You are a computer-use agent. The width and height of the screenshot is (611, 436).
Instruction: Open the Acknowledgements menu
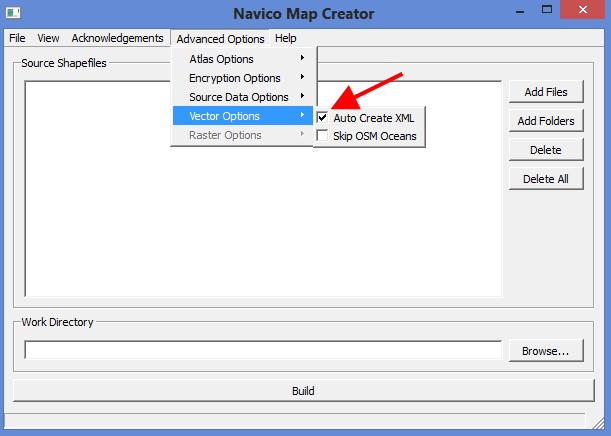coord(117,38)
